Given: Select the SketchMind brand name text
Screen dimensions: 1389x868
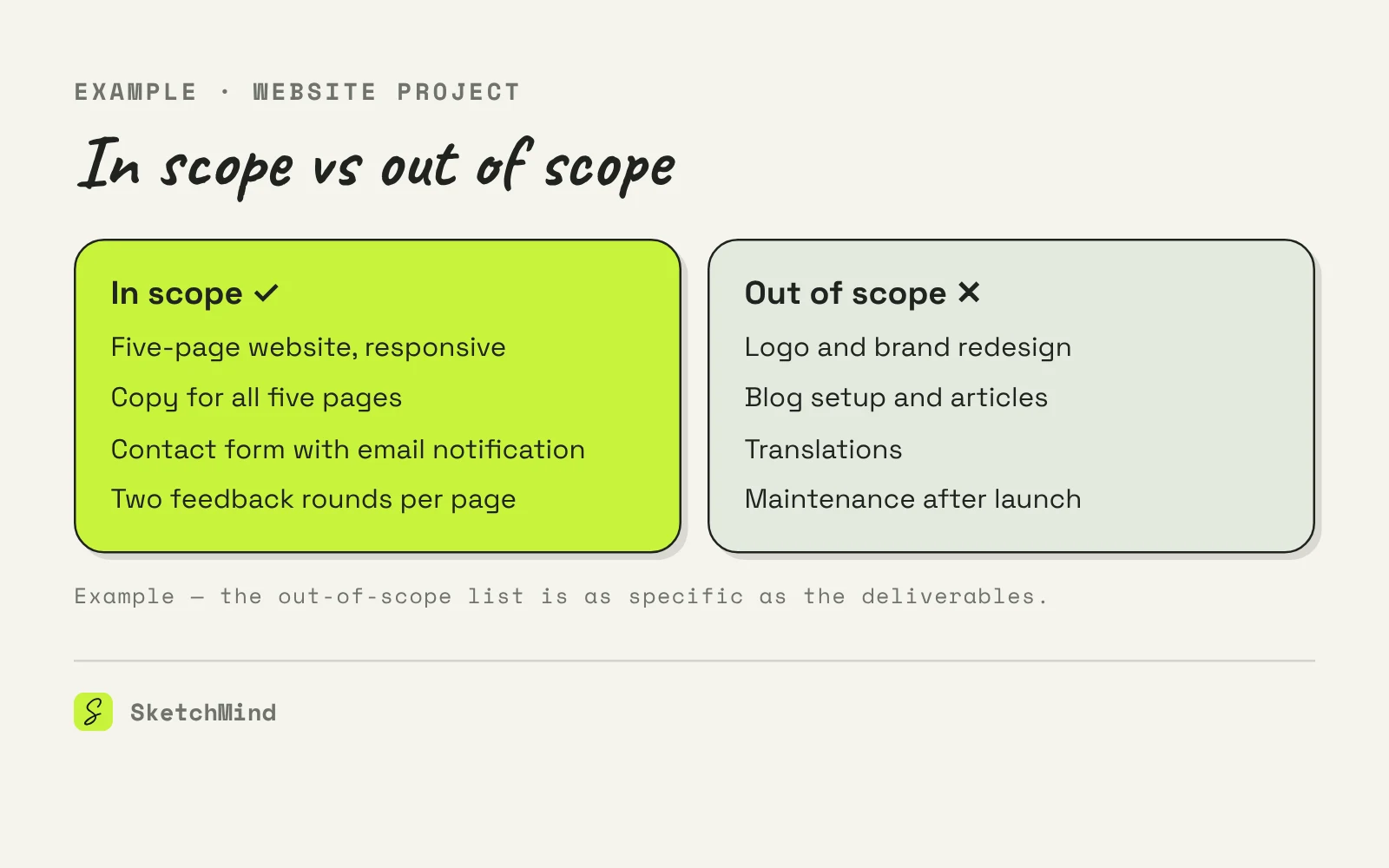Looking at the screenshot, I should coord(203,713).
